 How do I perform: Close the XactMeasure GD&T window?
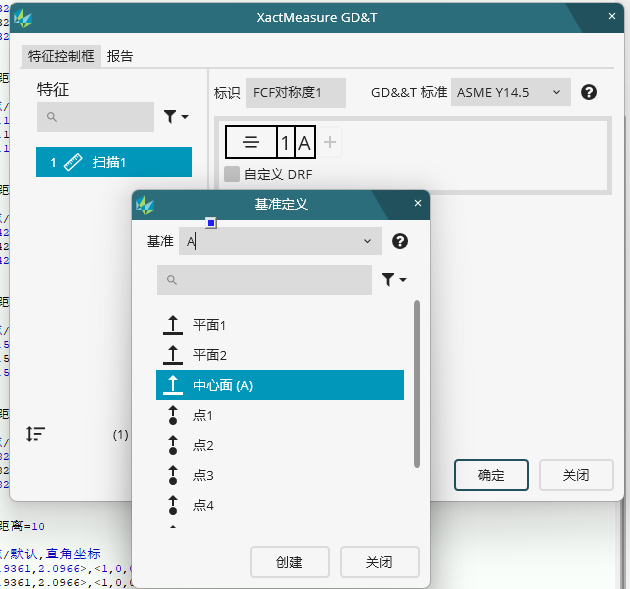[x=612, y=16]
